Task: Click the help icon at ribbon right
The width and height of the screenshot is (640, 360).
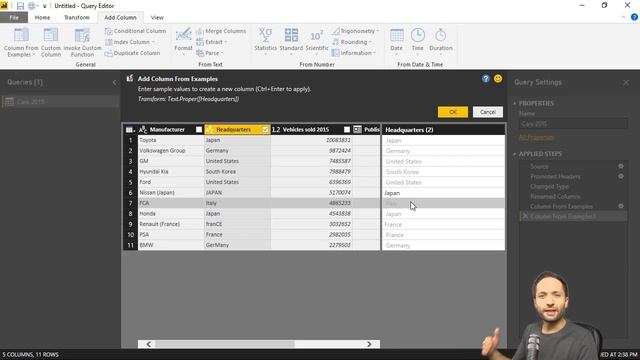Action: click(634, 17)
